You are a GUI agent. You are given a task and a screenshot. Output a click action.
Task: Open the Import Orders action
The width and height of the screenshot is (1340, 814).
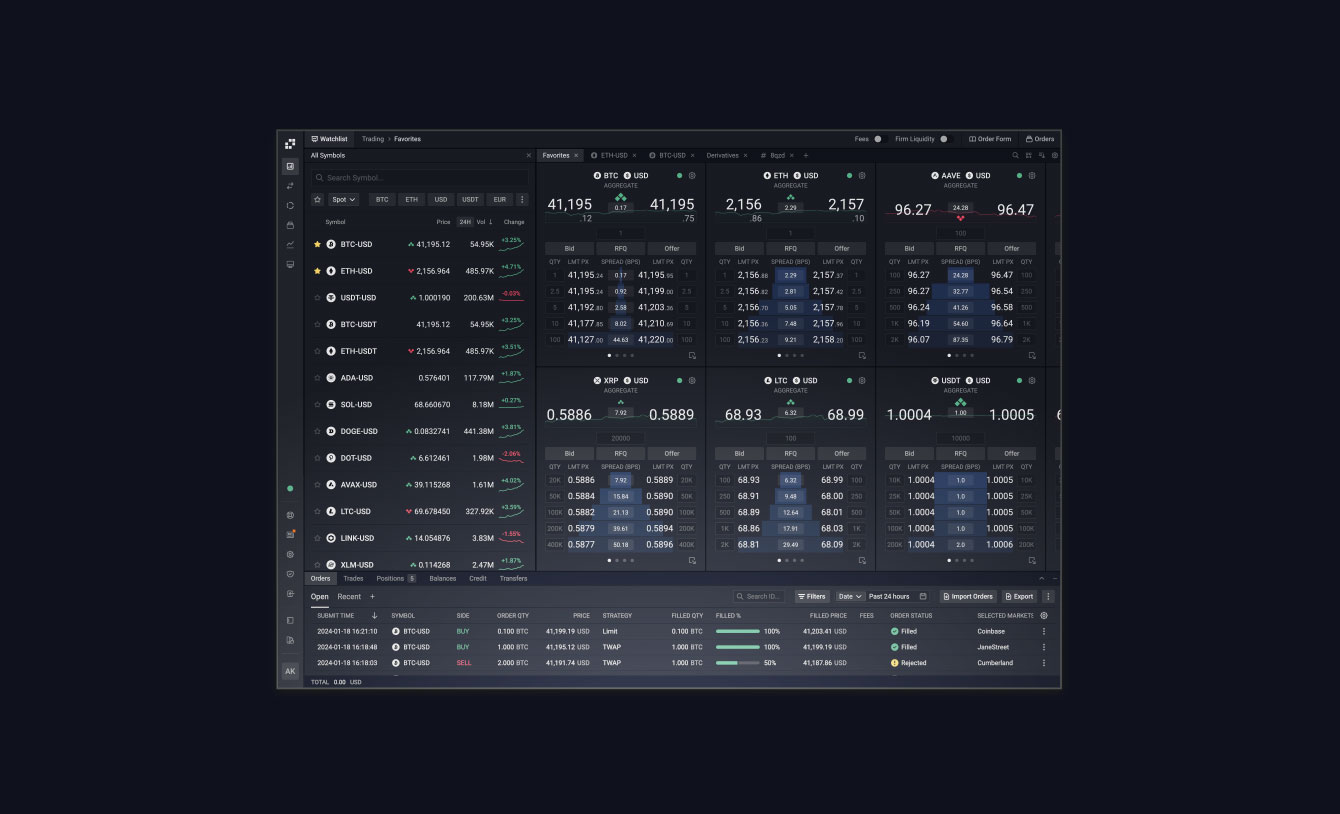(968, 596)
